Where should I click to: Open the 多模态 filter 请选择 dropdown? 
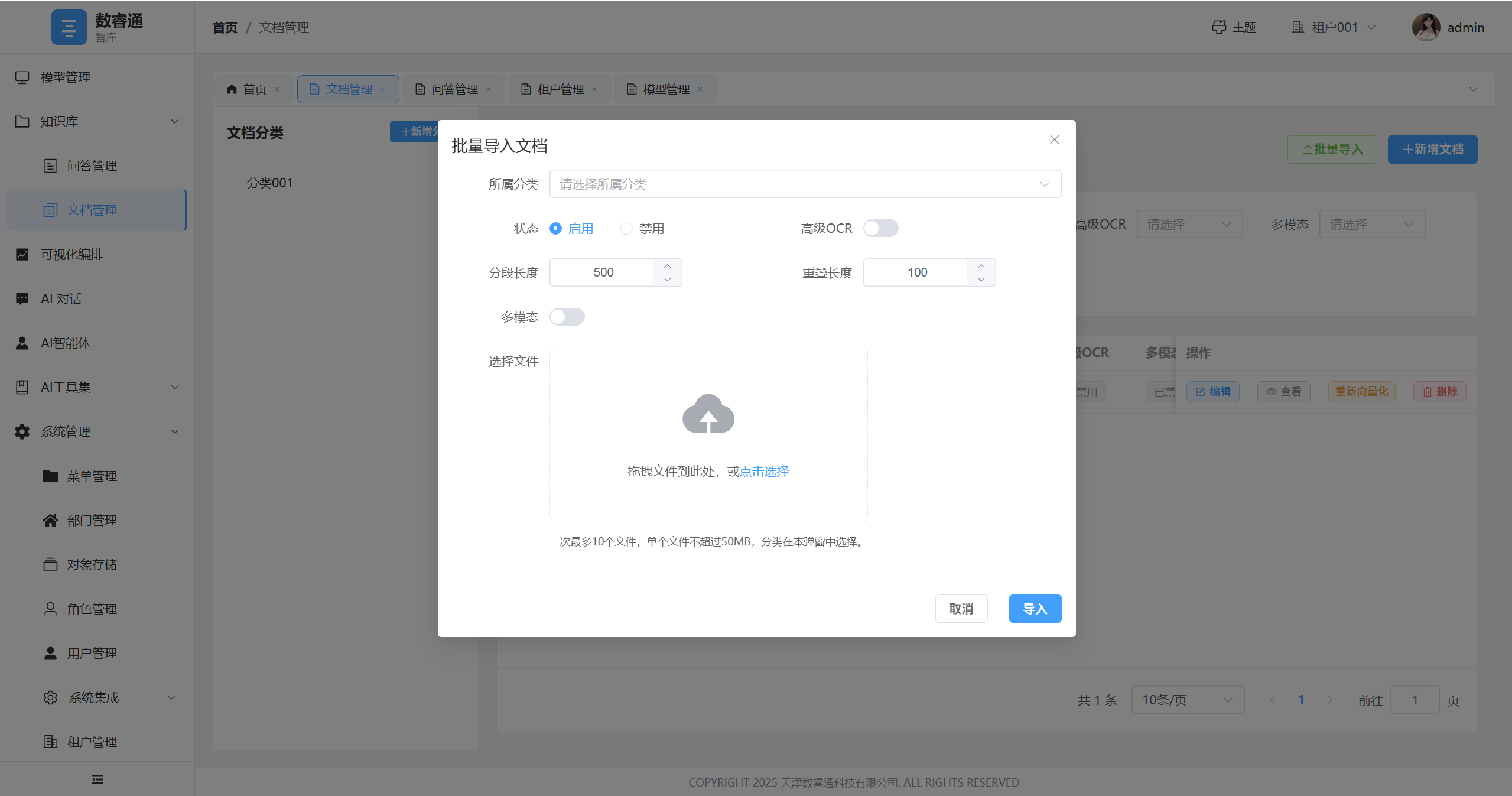(1372, 225)
